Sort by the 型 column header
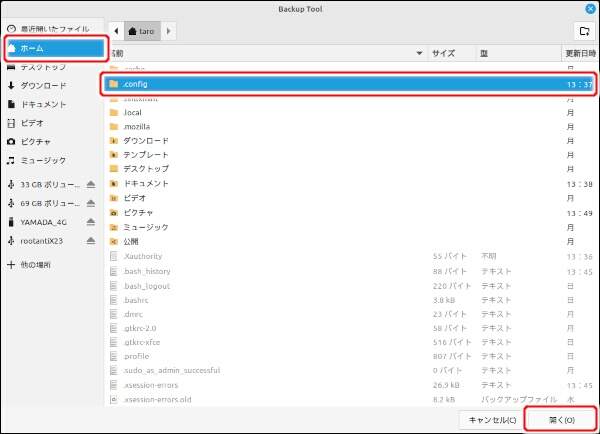The image size is (600, 434). pyautogui.click(x=519, y=53)
